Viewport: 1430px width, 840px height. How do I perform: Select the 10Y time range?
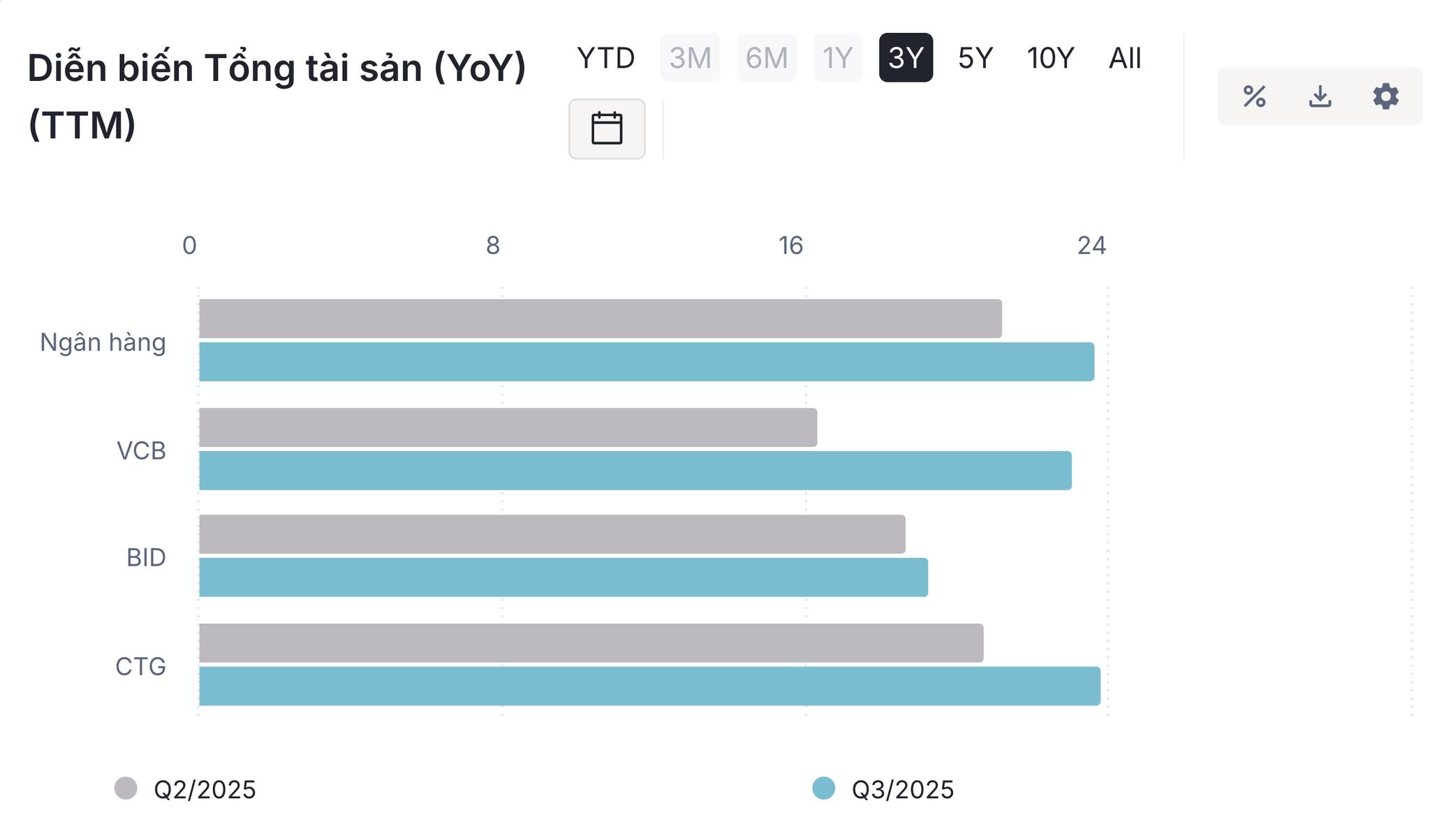pyautogui.click(x=1050, y=58)
